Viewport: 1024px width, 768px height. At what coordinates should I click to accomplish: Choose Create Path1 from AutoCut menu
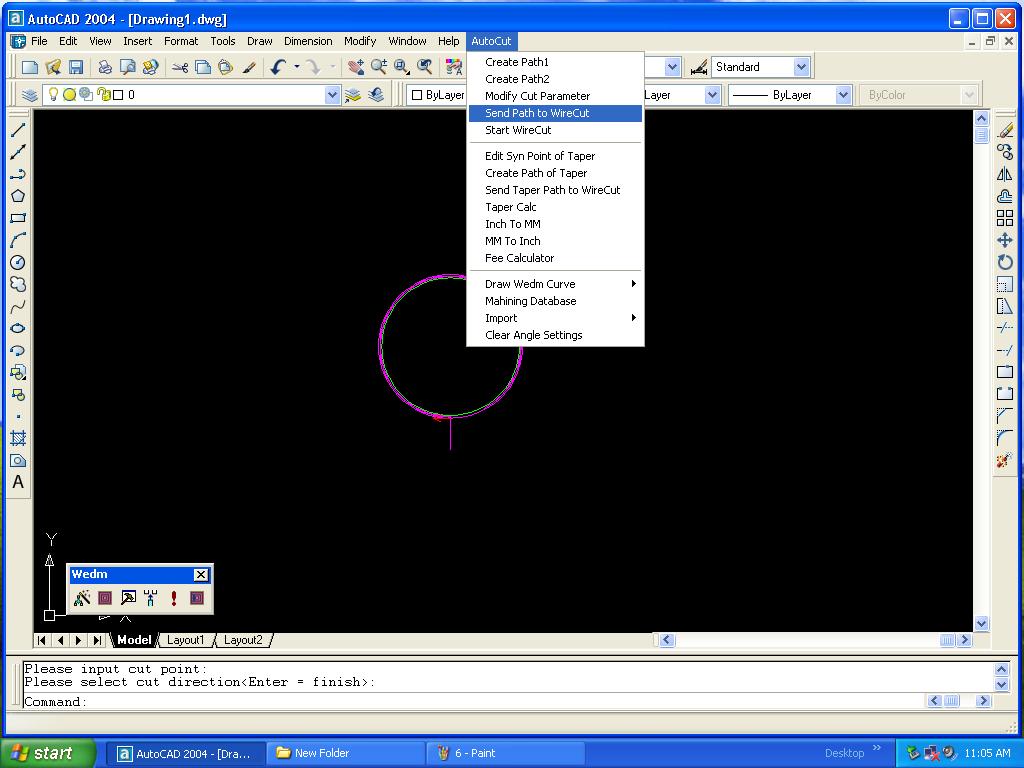click(x=555, y=62)
